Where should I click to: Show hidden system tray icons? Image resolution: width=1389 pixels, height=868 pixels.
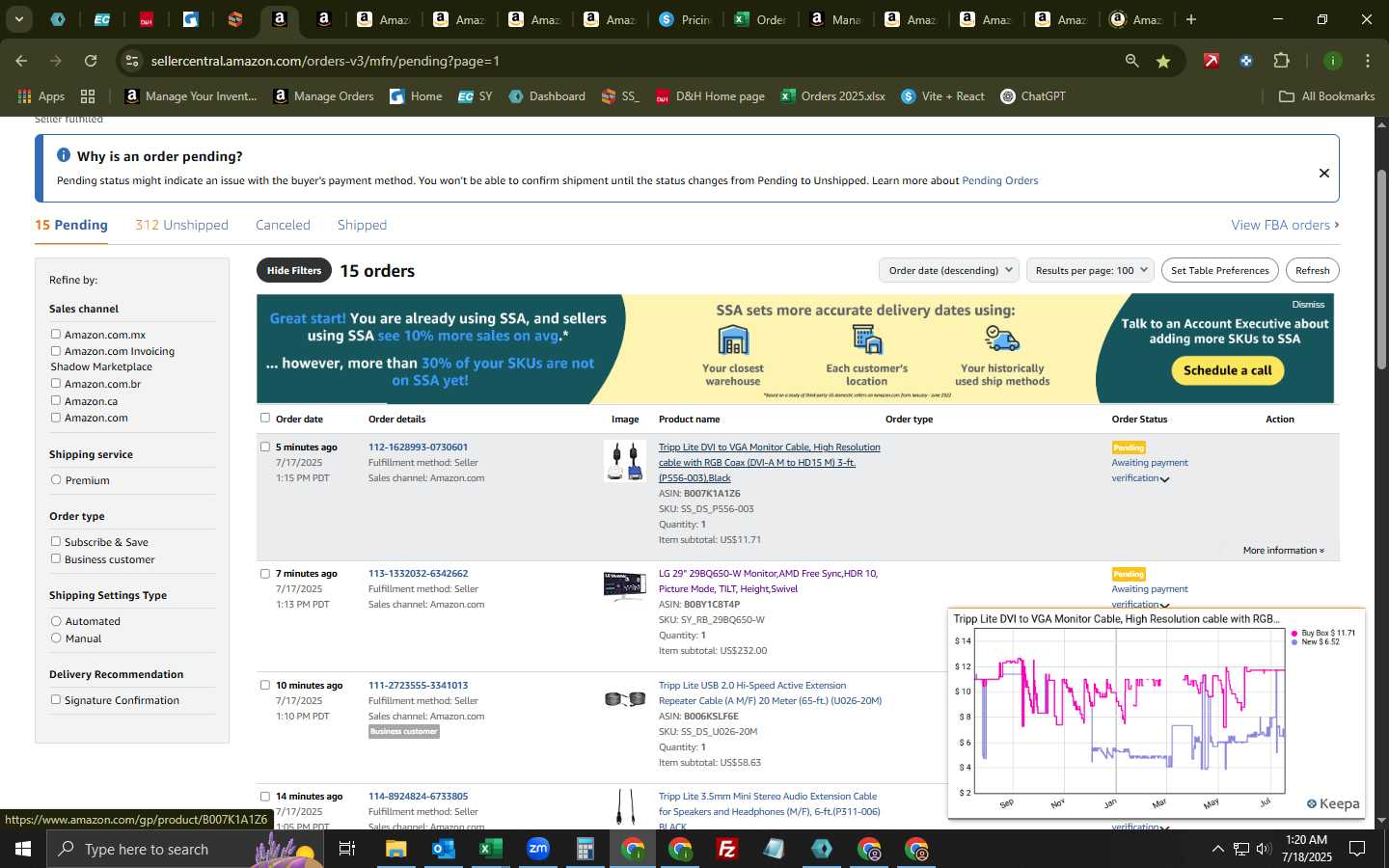click(1217, 849)
